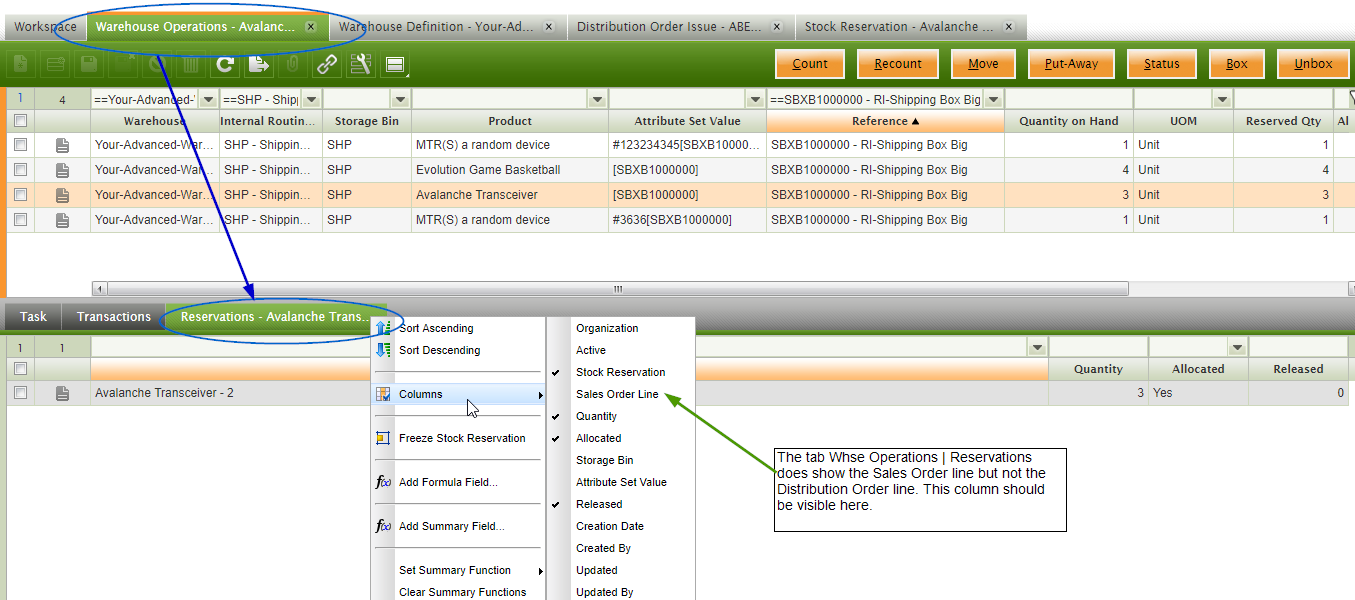The height and width of the screenshot is (600, 1355).
Task: Click the Refresh toolbar icon
Action: coord(225,65)
